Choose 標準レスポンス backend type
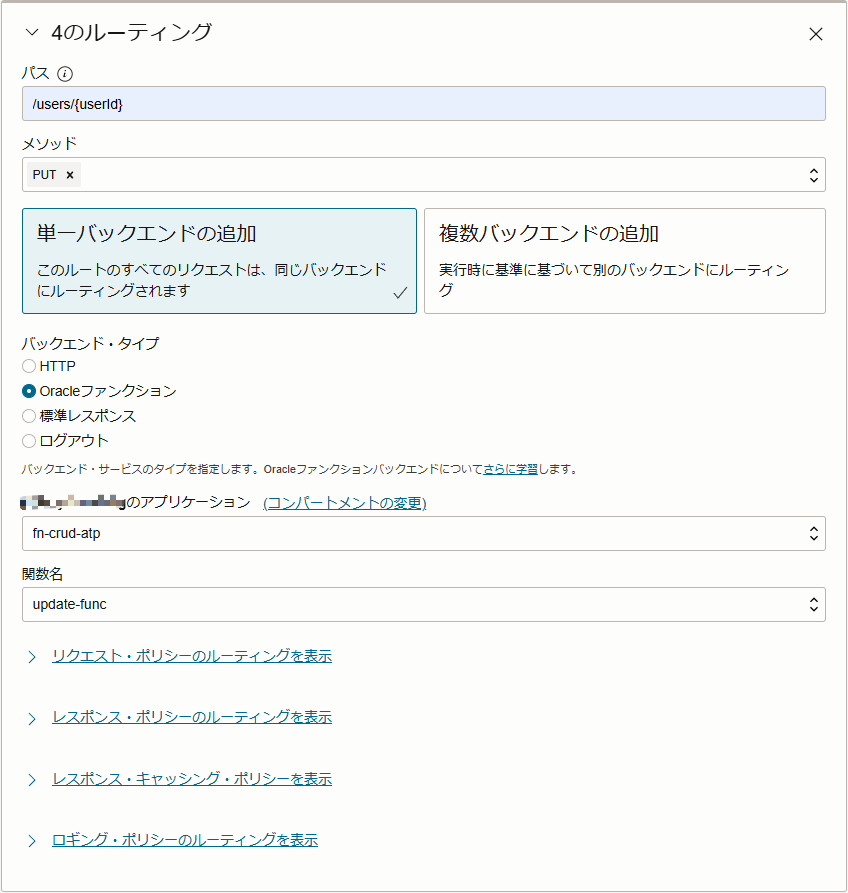848x893 pixels. click(29, 416)
